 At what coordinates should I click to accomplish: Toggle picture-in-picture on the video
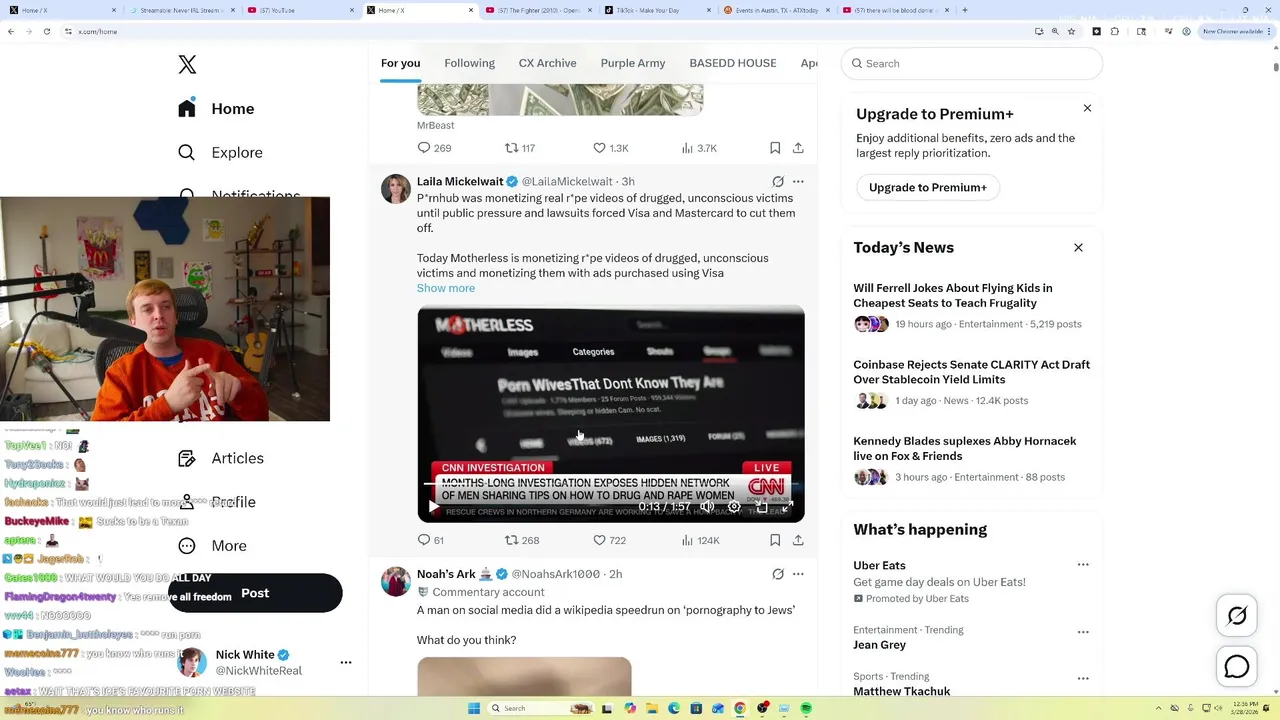click(x=761, y=507)
